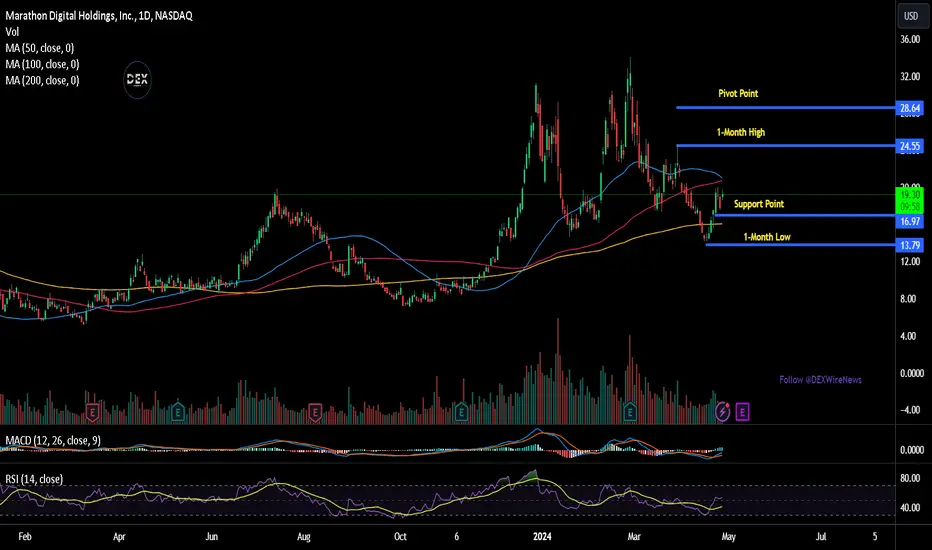Click the 8.00 price axis value
This screenshot has height=550, width=932.
pyautogui.click(x=908, y=298)
